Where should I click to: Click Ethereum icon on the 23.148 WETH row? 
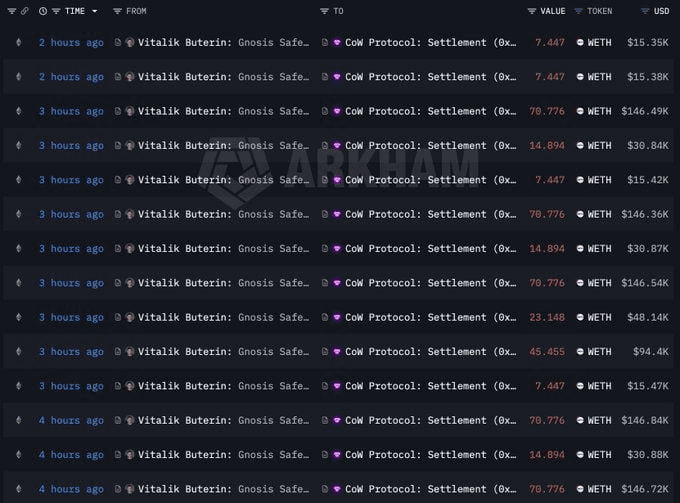(17, 317)
